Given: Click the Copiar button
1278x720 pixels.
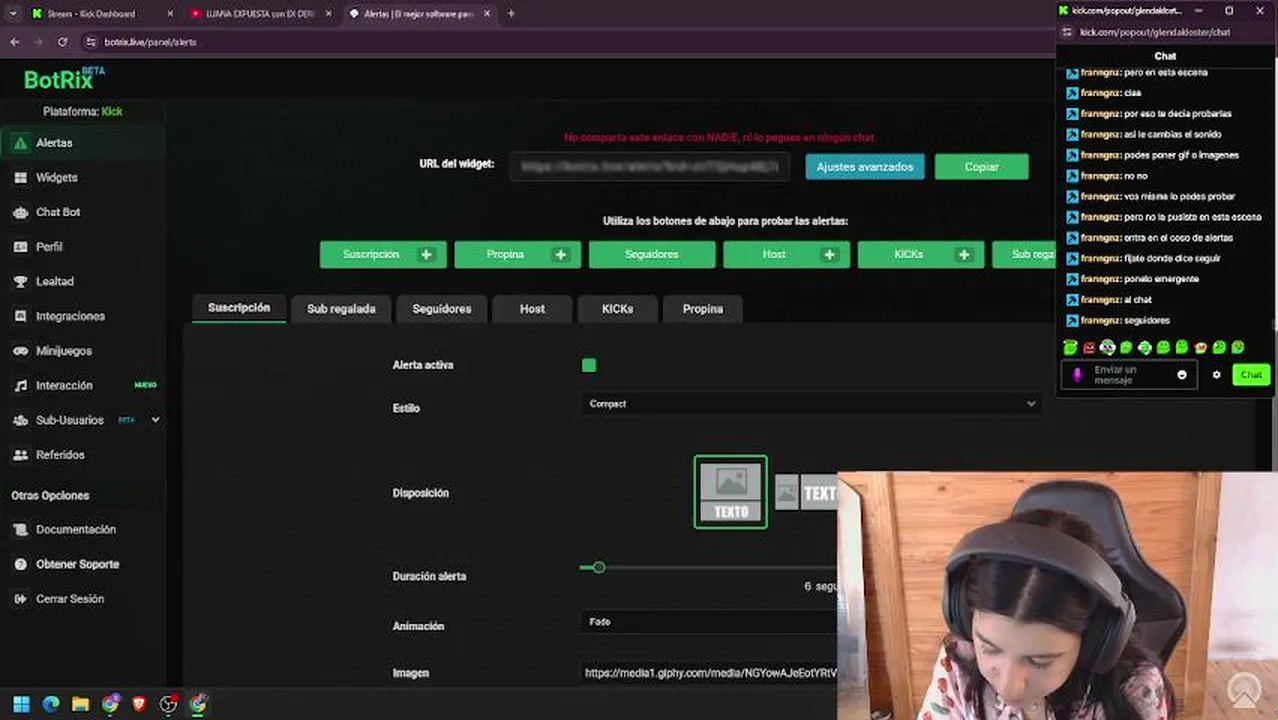Looking at the screenshot, I should 982,167.
